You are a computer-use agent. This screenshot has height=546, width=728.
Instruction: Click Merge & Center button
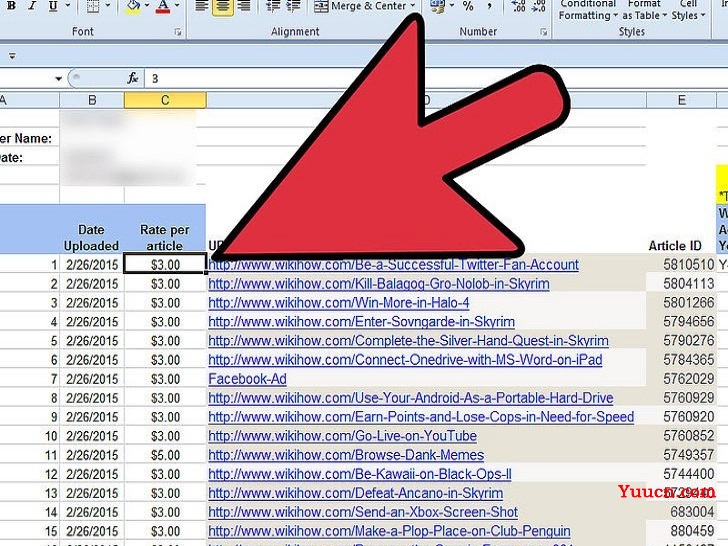[x=360, y=6]
